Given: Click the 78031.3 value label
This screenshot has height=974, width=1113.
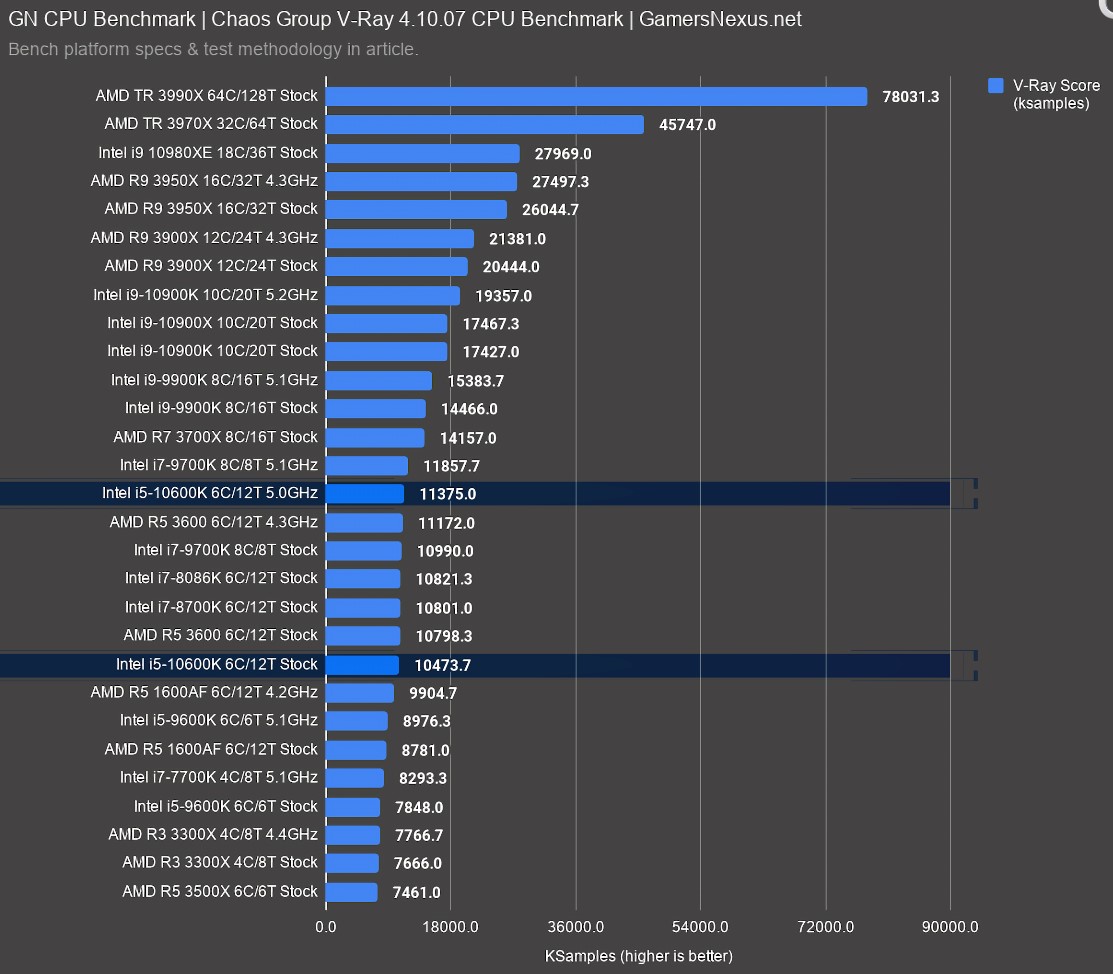Looking at the screenshot, I should tap(910, 97).
